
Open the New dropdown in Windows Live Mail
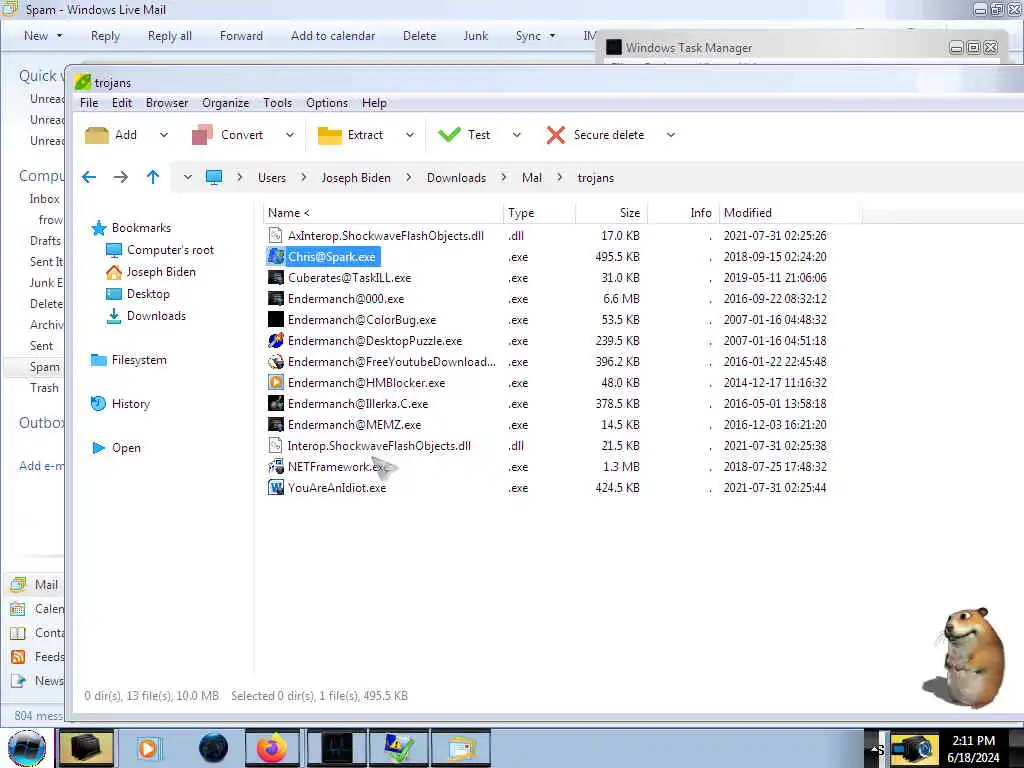(59, 36)
